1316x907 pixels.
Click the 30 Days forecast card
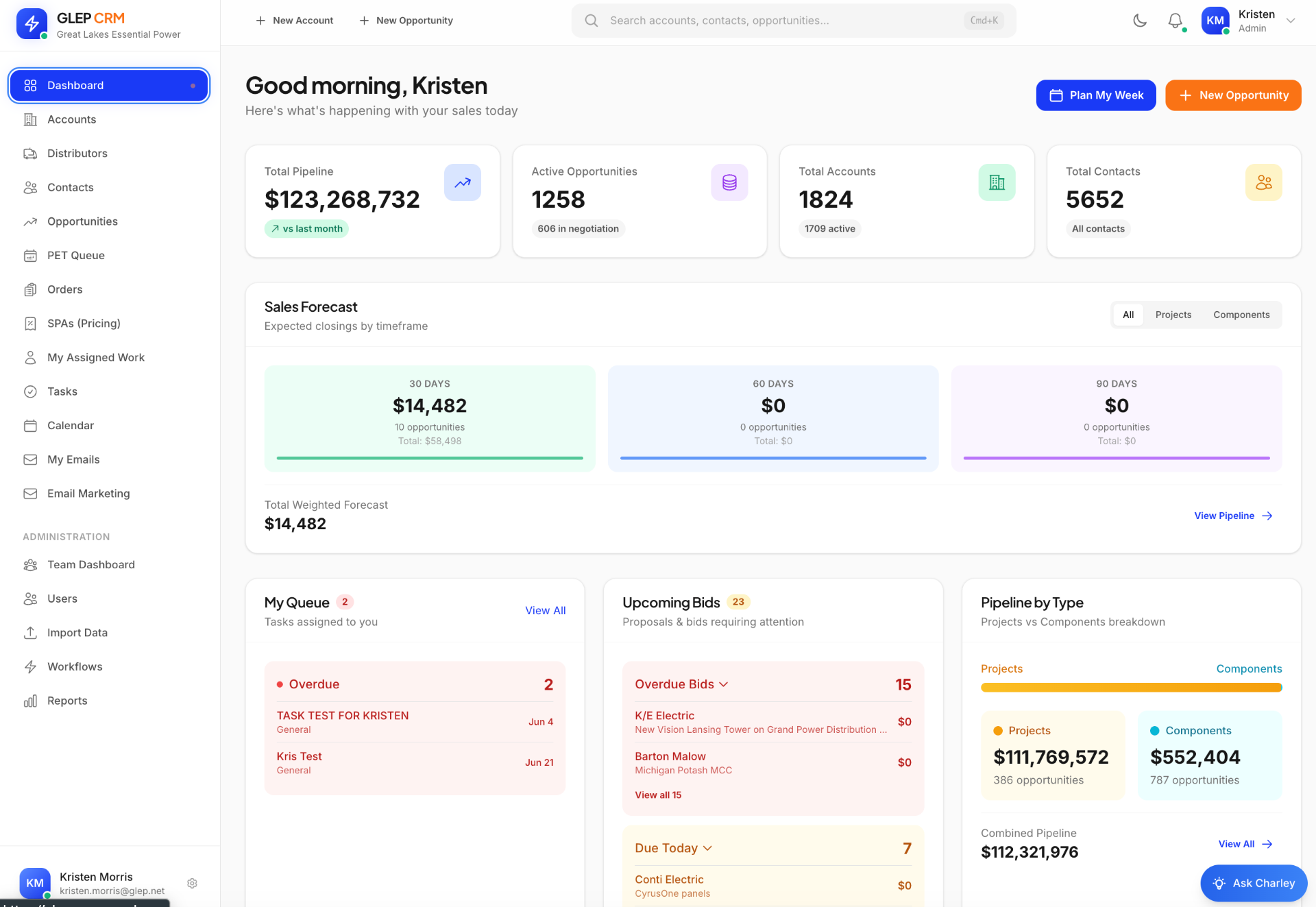click(x=430, y=418)
